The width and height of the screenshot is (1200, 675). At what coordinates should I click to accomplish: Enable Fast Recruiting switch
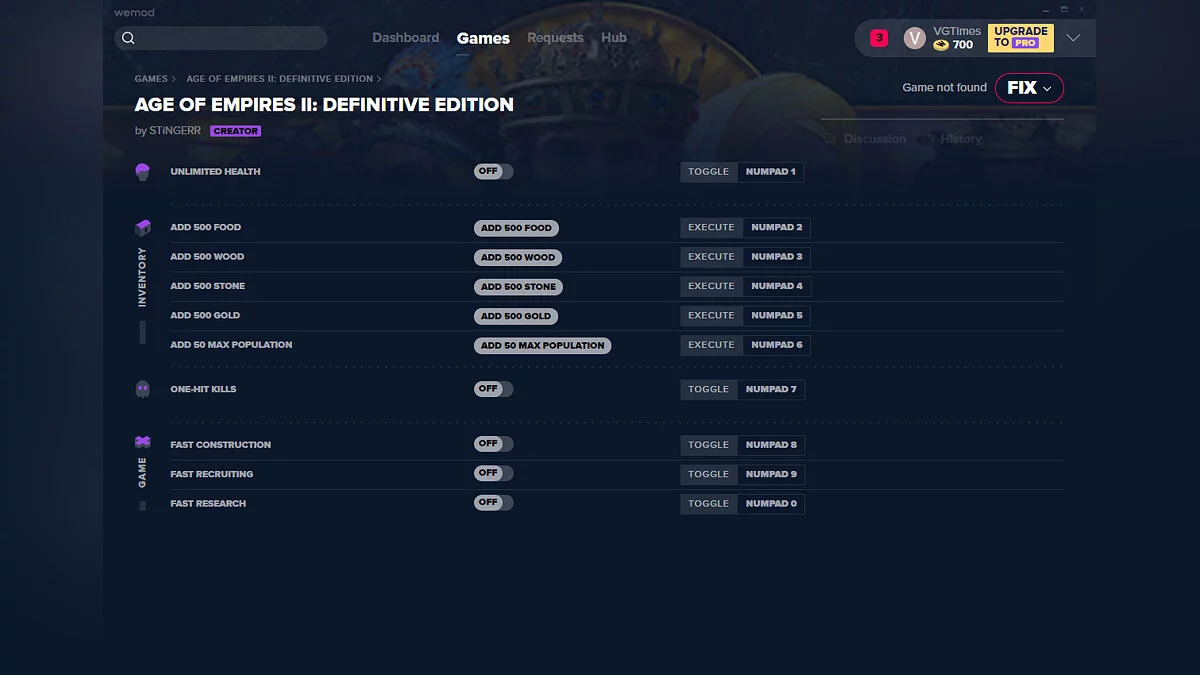point(493,473)
